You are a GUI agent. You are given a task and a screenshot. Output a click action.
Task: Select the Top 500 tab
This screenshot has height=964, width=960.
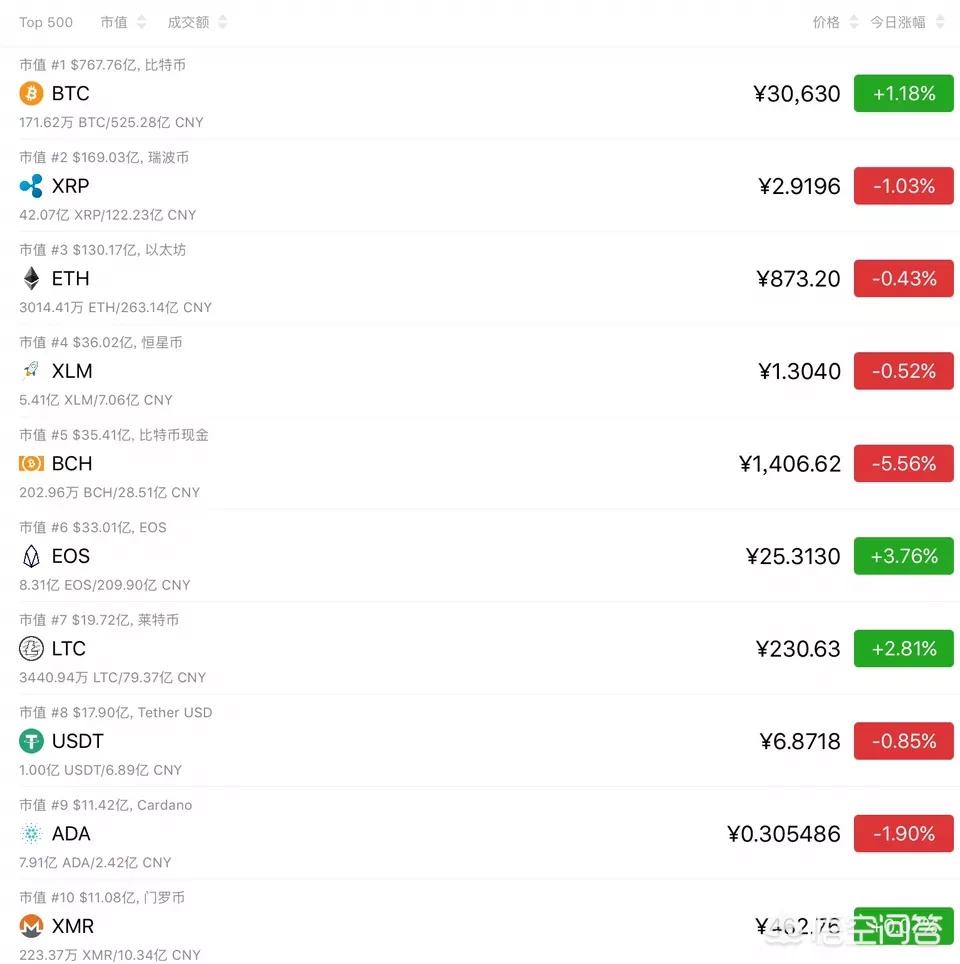click(46, 22)
